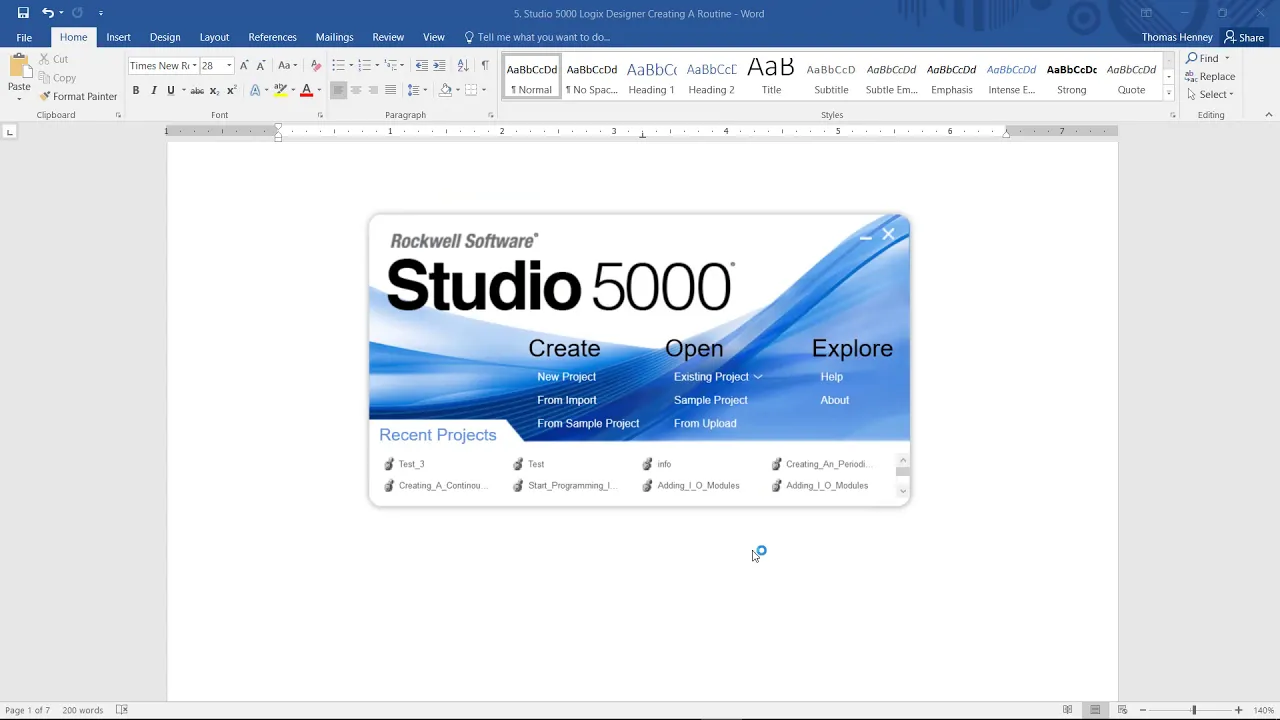Open text highlight color button
This screenshot has height=720, width=1280.
(280, 91)
